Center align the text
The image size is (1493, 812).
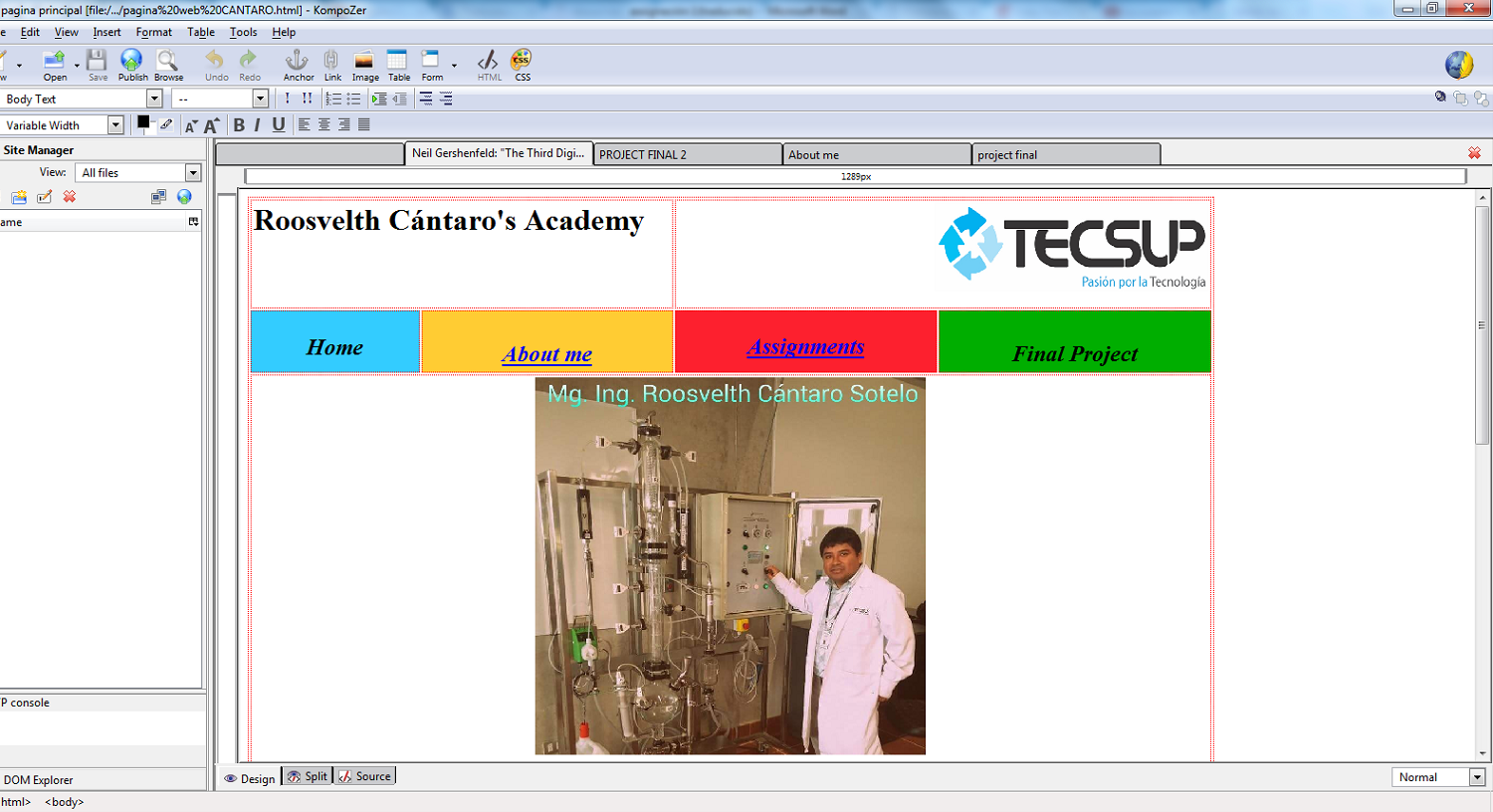click(x=324, y=124)
